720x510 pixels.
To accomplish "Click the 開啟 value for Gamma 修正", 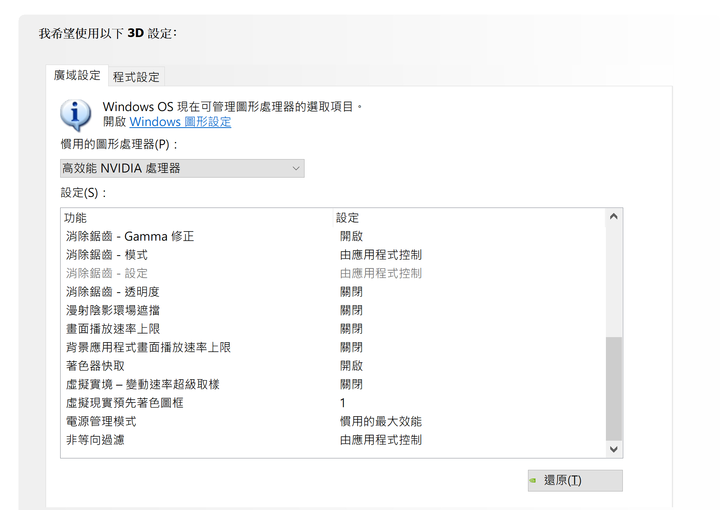I will point(351,236).
